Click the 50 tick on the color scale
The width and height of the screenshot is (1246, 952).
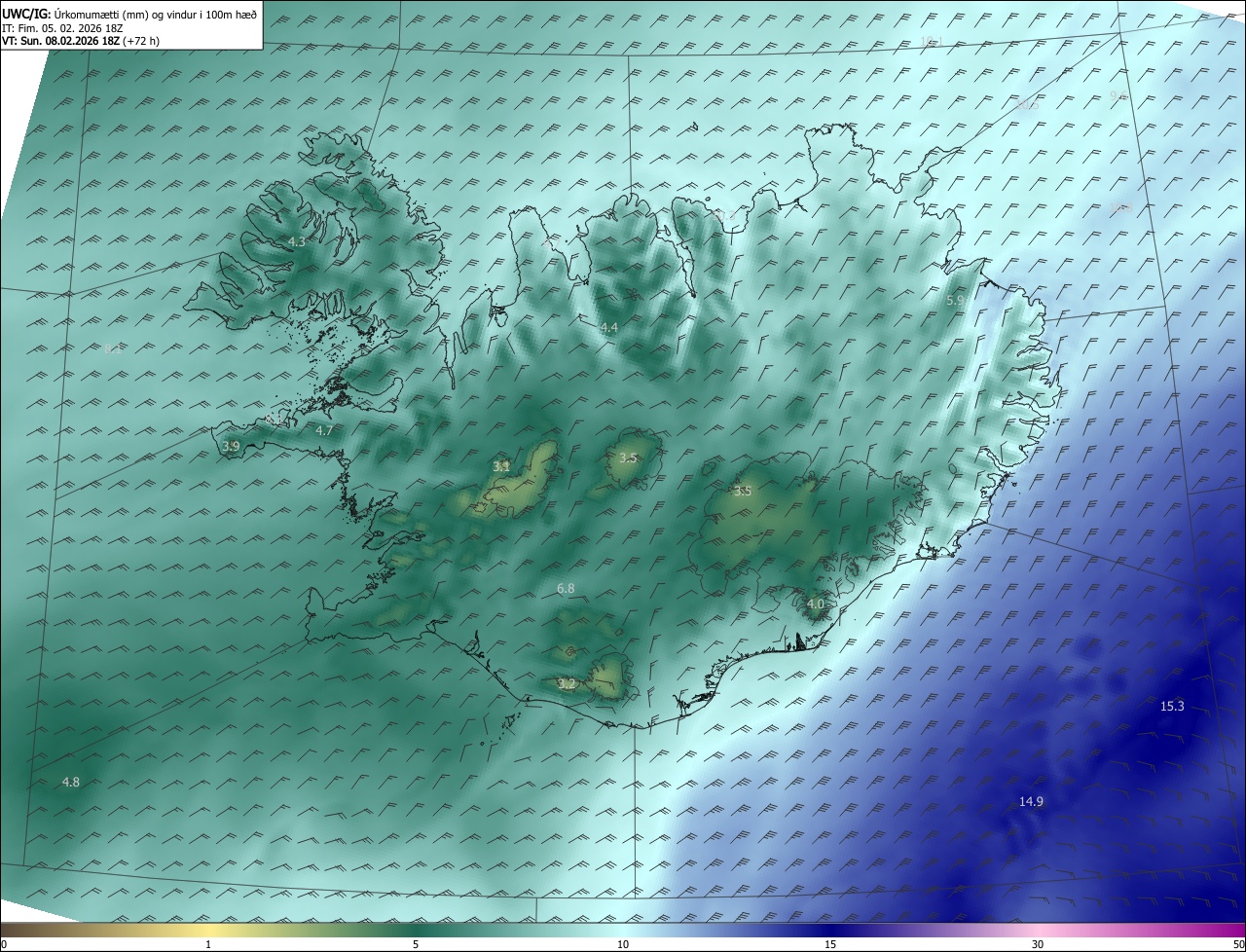[x=1238, y=944]
